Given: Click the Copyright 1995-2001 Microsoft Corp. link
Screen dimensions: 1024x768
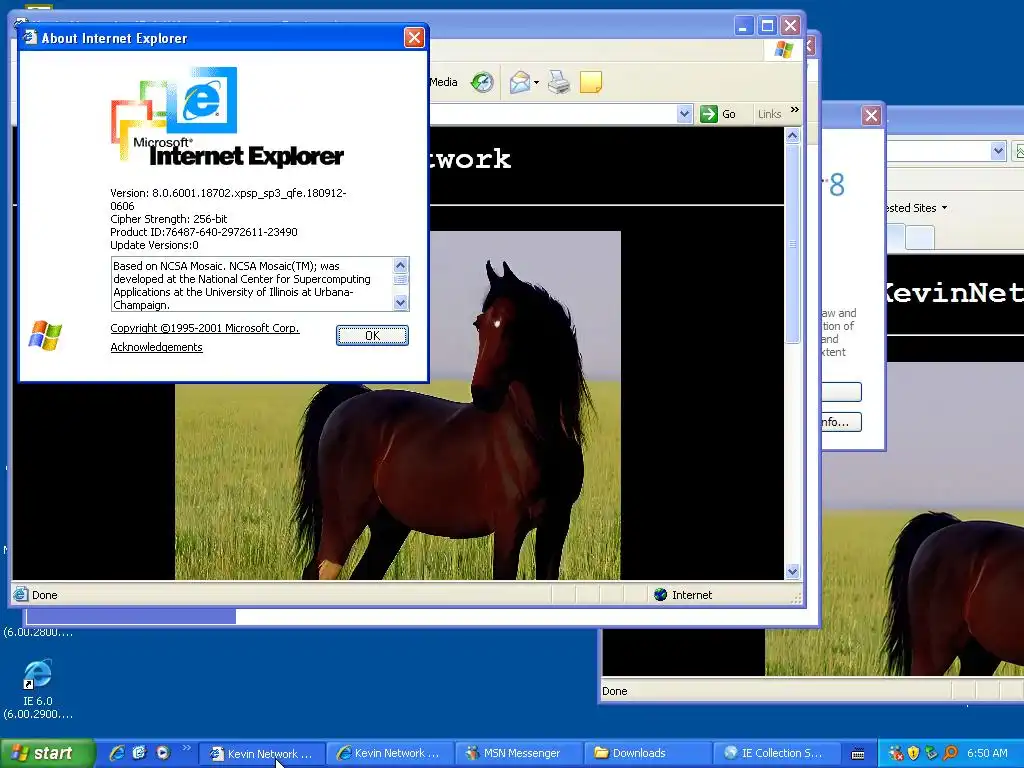Looking at the screenshot, I should (204, 328).
